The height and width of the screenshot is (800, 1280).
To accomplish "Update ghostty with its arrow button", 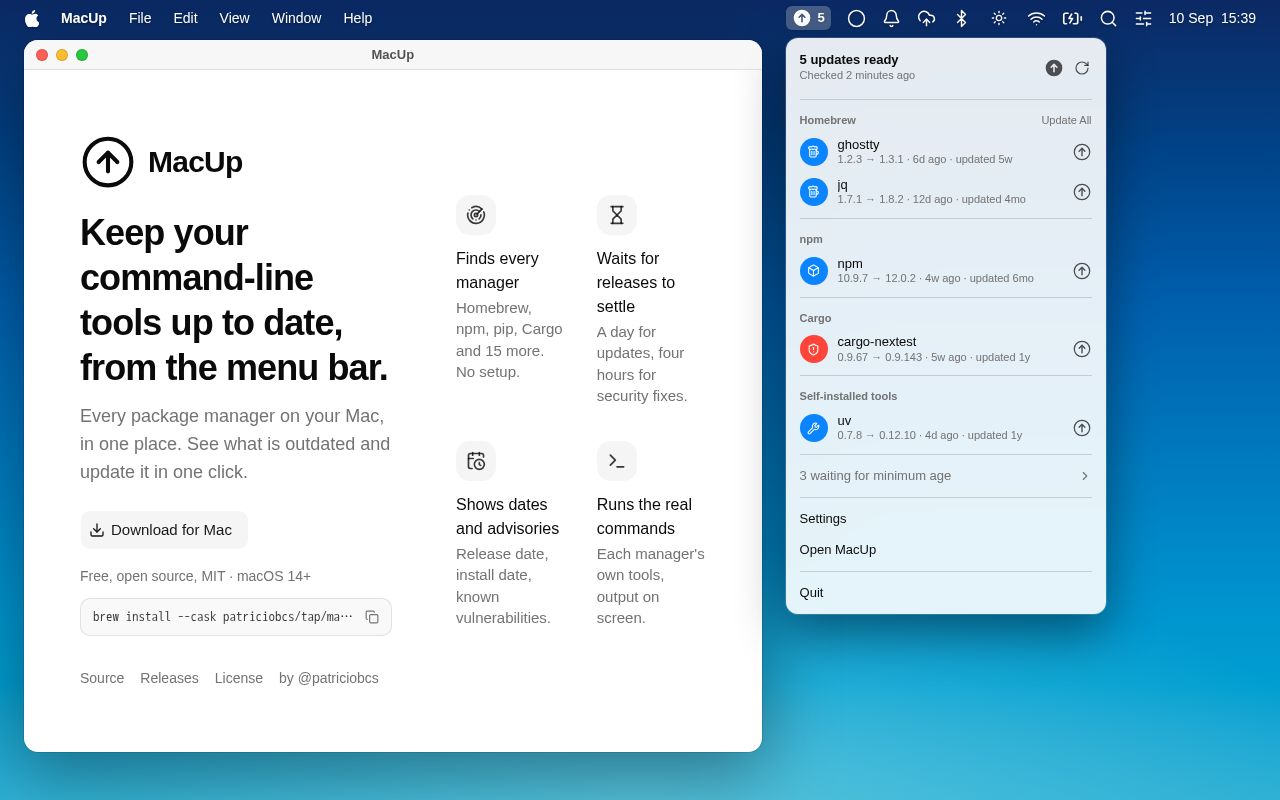I will pos(1082,152).
